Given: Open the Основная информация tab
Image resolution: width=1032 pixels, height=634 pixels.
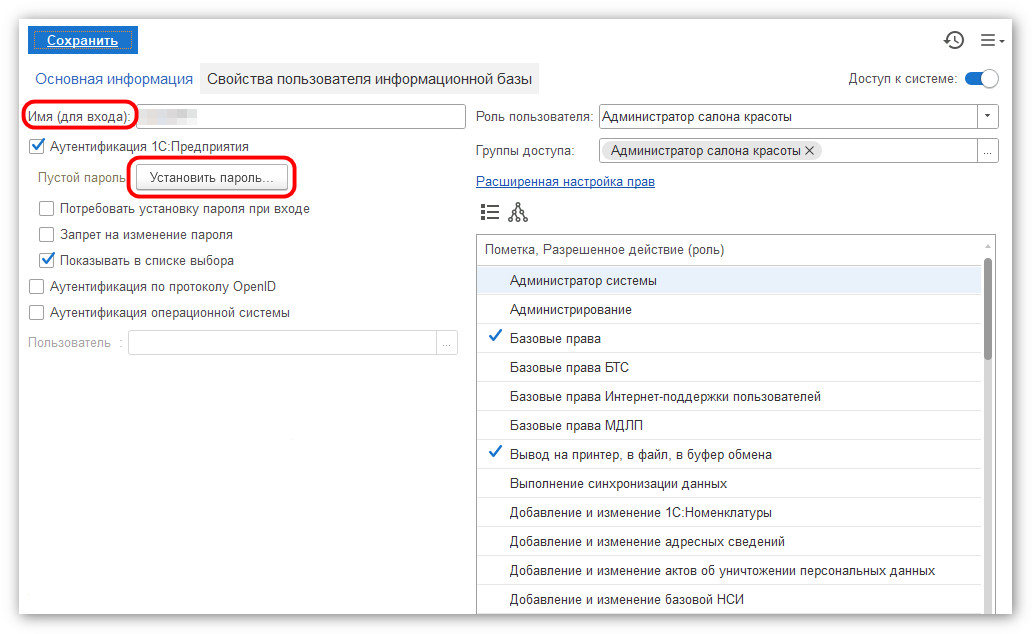Looking at the screenshot, I should coord(114,79).
